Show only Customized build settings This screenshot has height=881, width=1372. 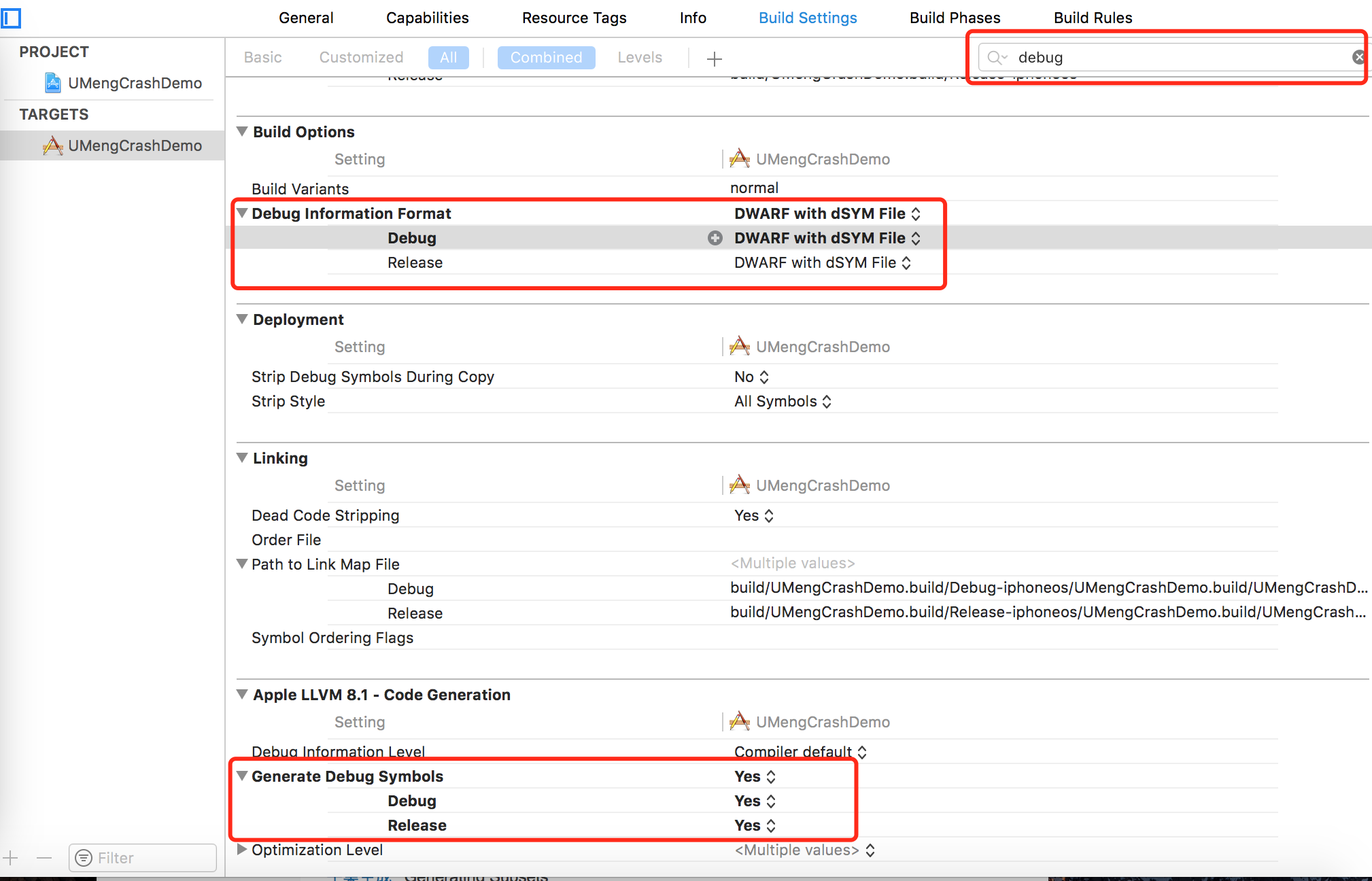click(x=362, y=57)
